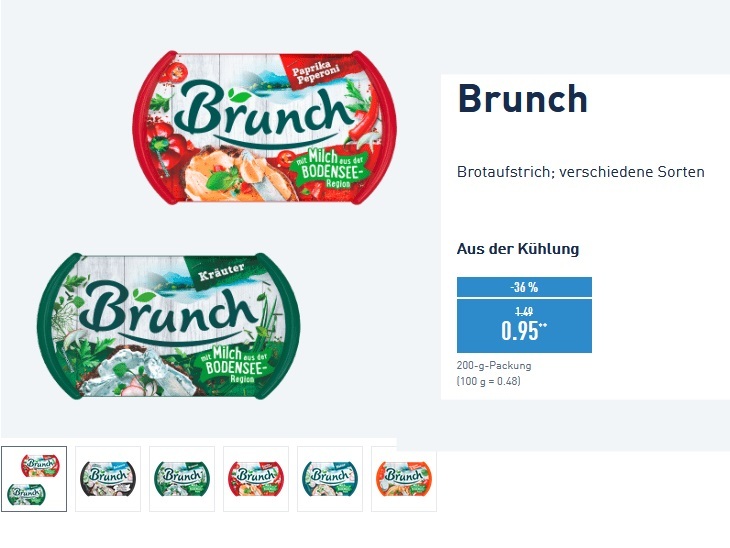The height and width of the screenshot is (548, 730).
Task: Click the large Kräuter Brunch pack image
Action: [x=168, y=326]
